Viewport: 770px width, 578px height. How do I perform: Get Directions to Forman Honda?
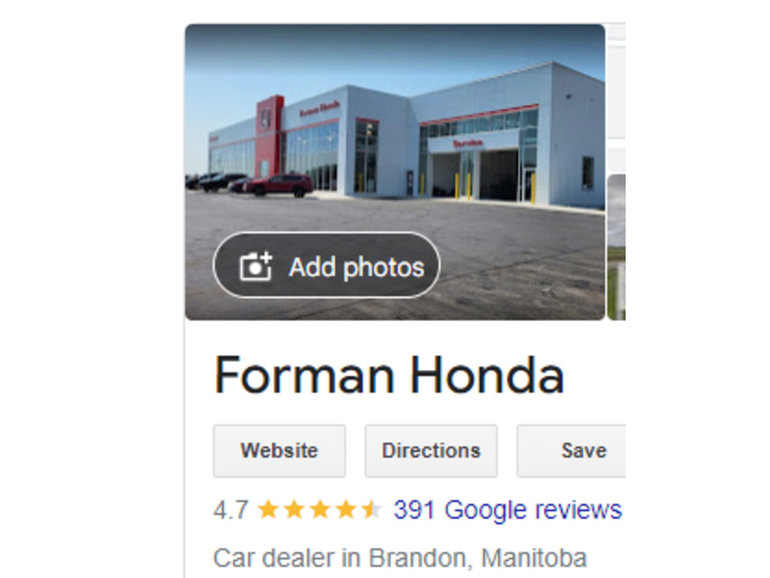point(431,451)
